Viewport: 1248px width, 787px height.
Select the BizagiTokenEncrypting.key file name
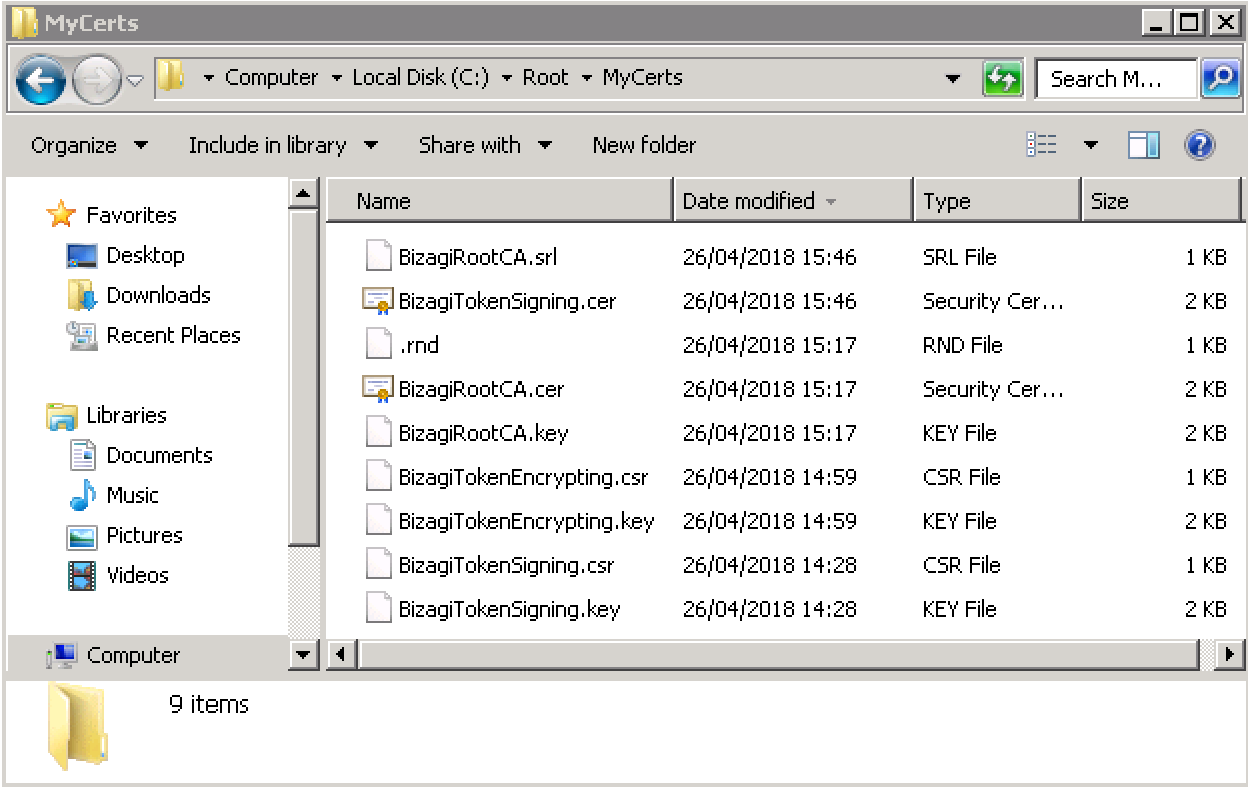[526, 521]
